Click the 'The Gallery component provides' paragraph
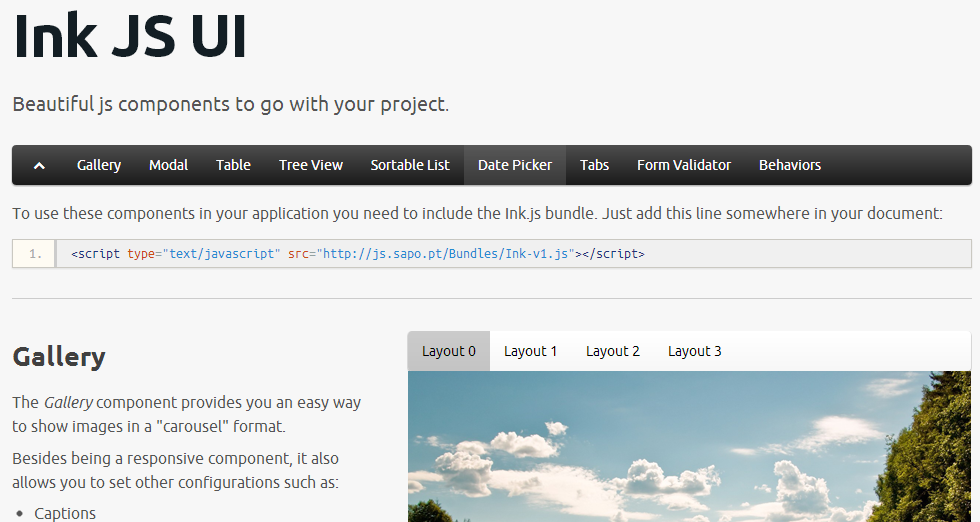This screenshot has height=522, width=980. [186, 414]
